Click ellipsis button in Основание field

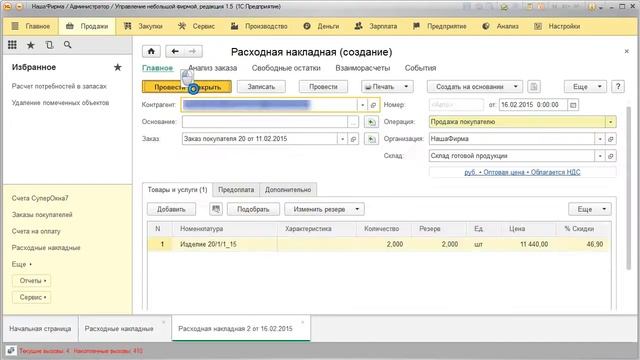(x=353, y=122)
